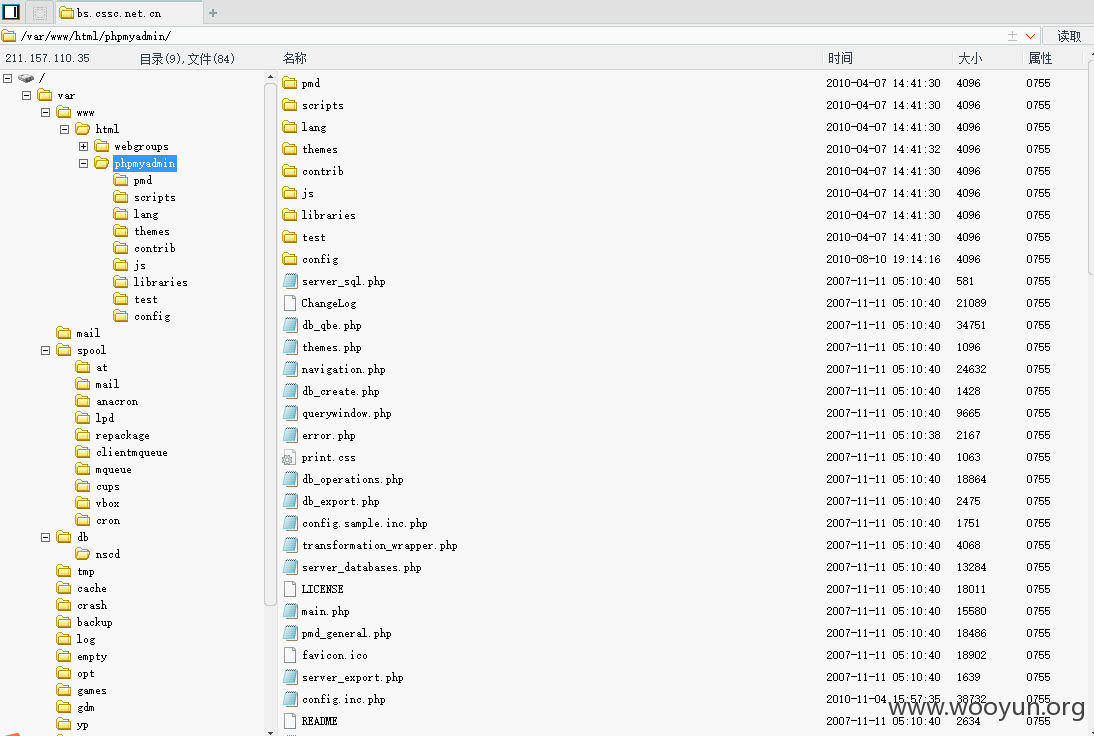Click the navigation.php file icon

click(x=290, y=369)
